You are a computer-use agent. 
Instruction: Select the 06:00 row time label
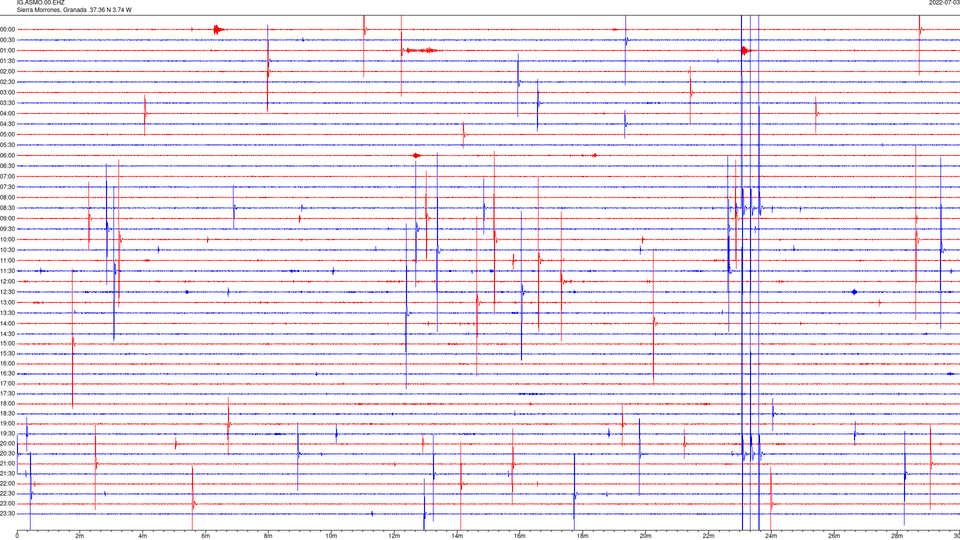(x=8, y=156)
